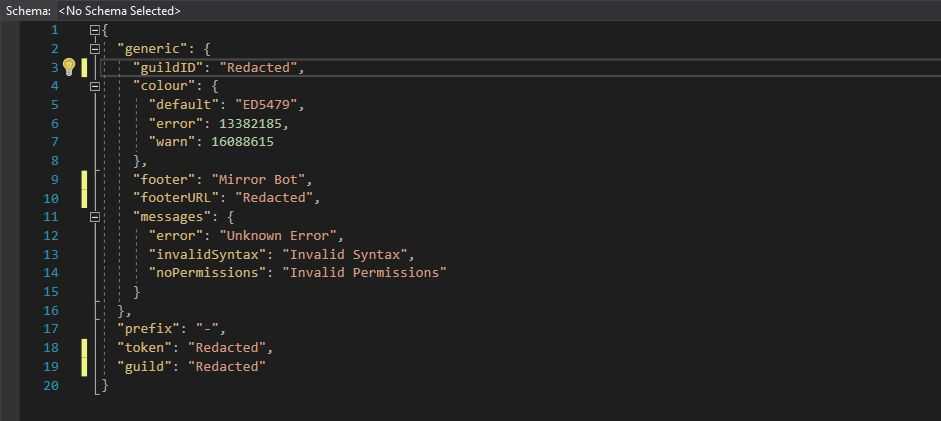This screenshot has width=941, height=421.
Task: Click the warn number 16088615
Action: (x=242, y=142)
